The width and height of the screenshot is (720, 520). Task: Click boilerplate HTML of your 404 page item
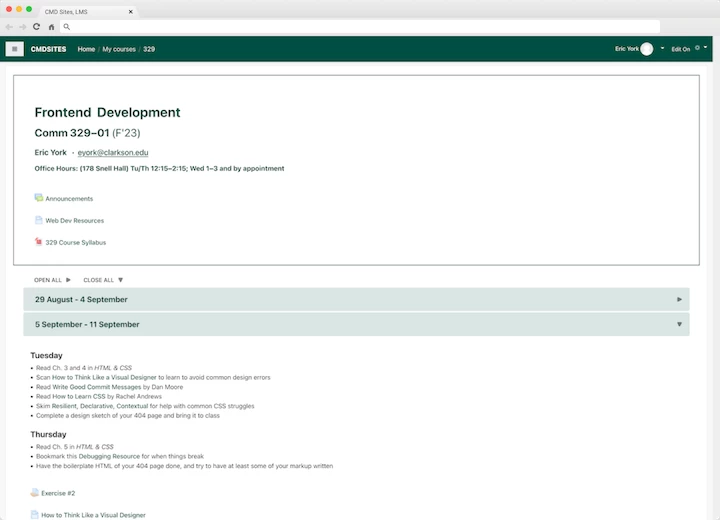(184, 466)
